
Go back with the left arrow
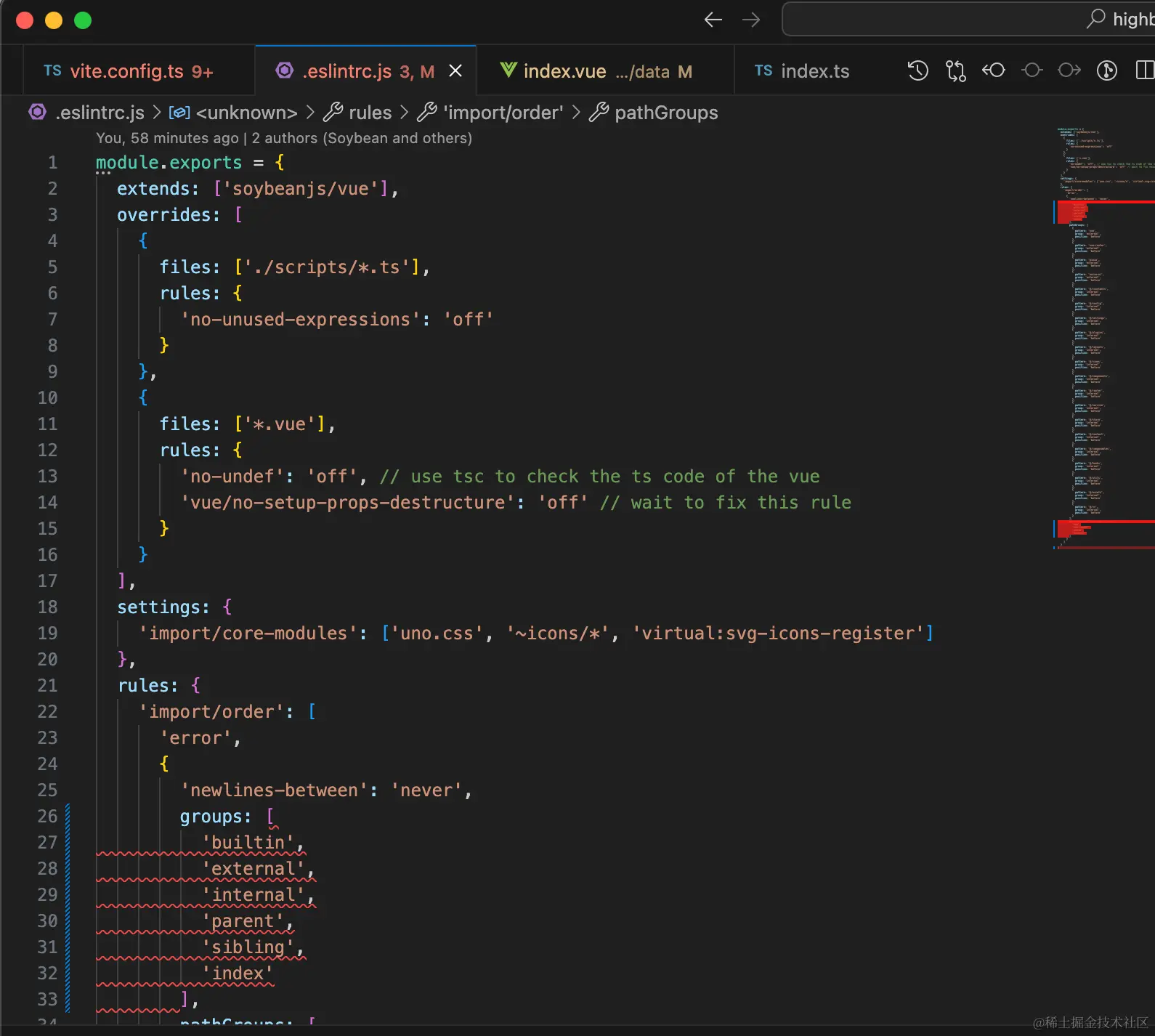(713, 20)
